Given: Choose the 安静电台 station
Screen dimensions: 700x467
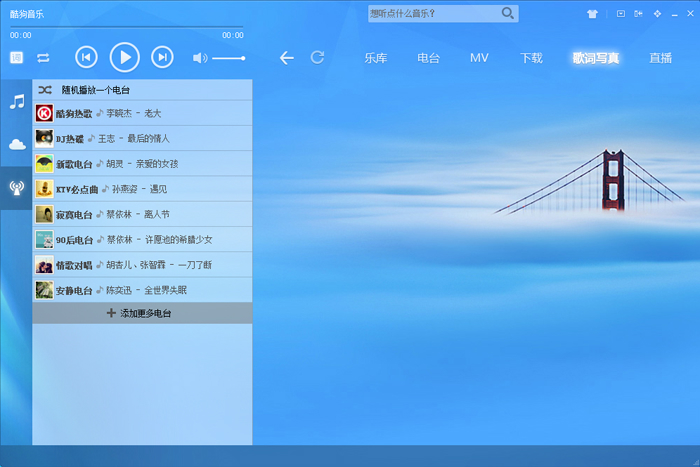Looking at the screenshot, I should click(x=142, y=290).
